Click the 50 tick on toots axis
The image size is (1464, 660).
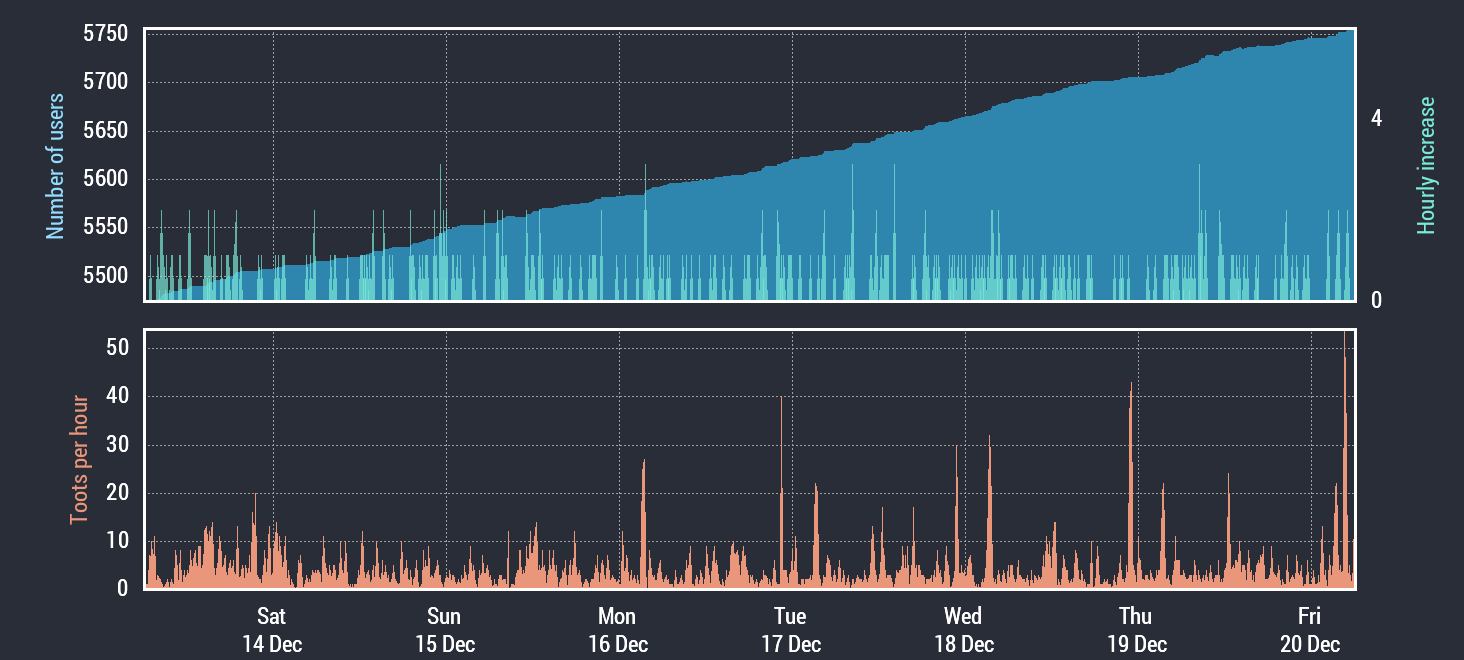[x=117, y=347]
